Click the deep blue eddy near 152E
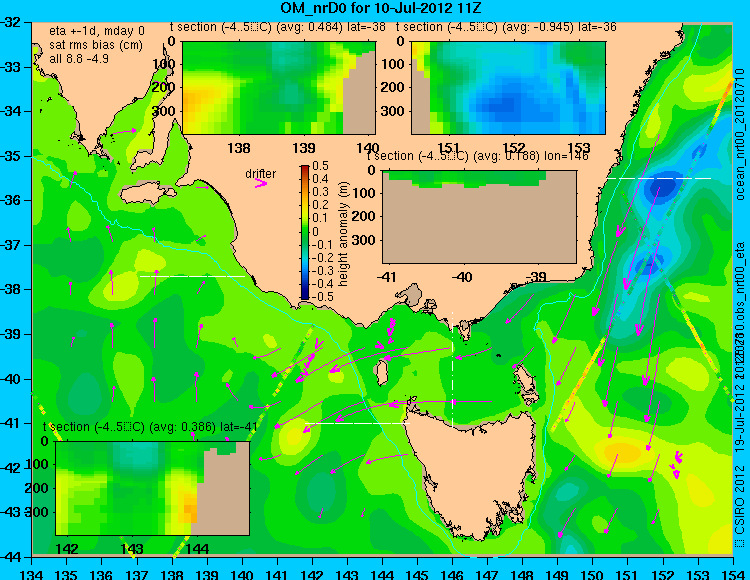The height and width of the screenshot is (580, 750). click(x=663, y=186)
